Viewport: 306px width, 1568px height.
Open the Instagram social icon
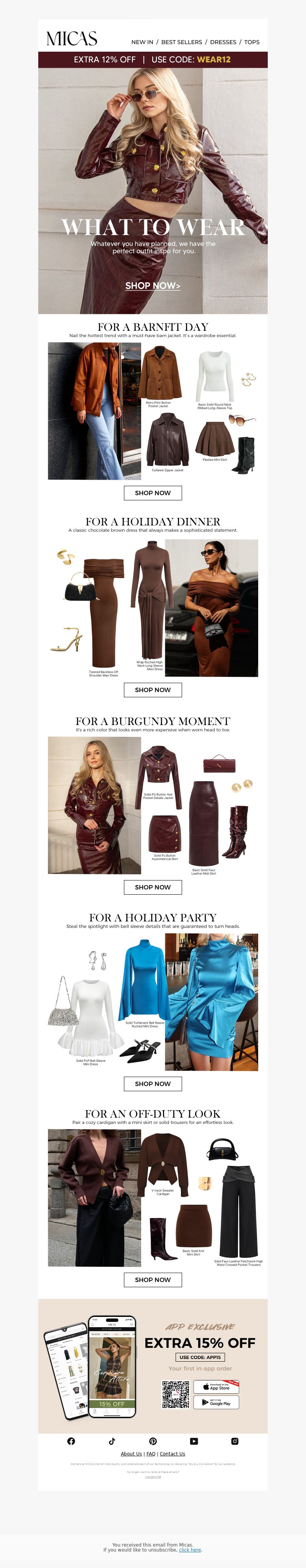pos(235,1441)
